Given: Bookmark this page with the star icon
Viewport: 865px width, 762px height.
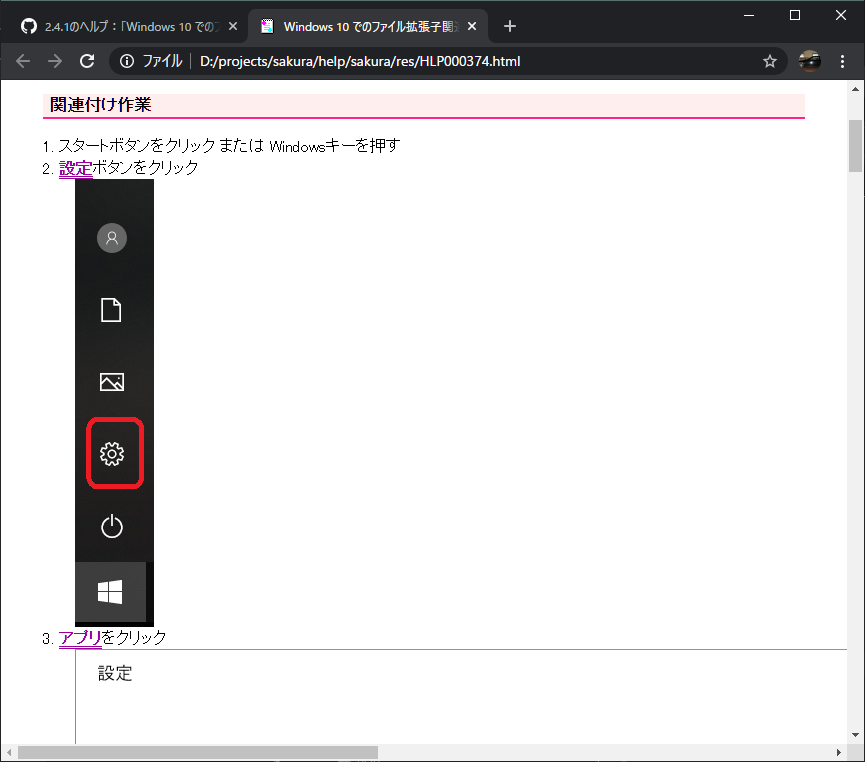Looking at the screenshot, I should [770, 61].
